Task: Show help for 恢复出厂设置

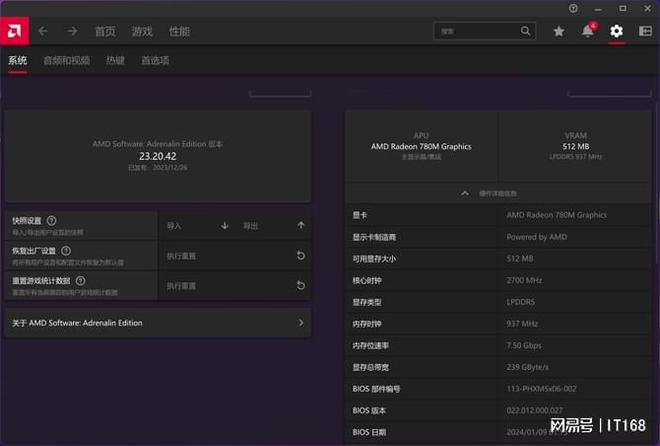Action: coord(66,251)
